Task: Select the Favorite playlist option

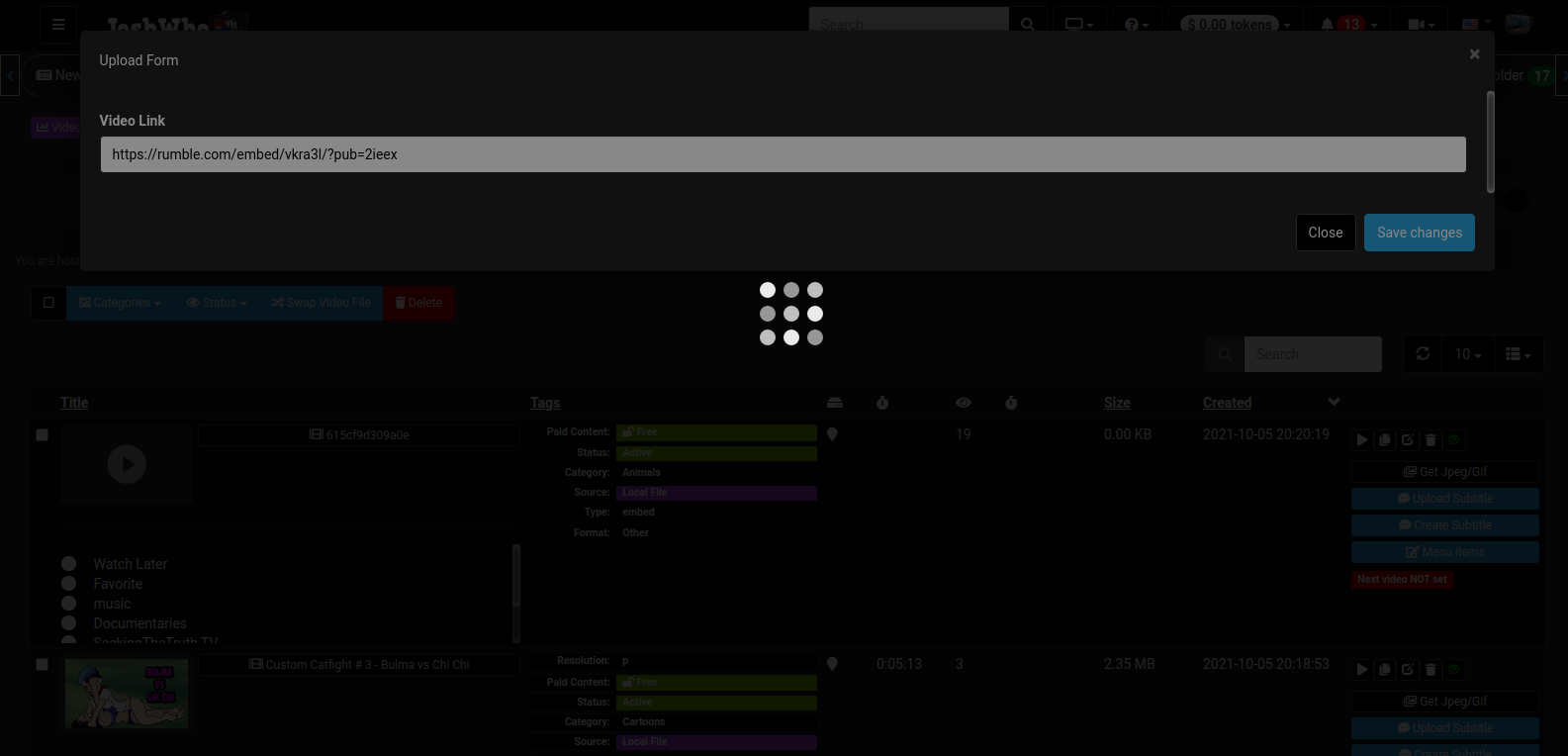Action: coord(69,583)
